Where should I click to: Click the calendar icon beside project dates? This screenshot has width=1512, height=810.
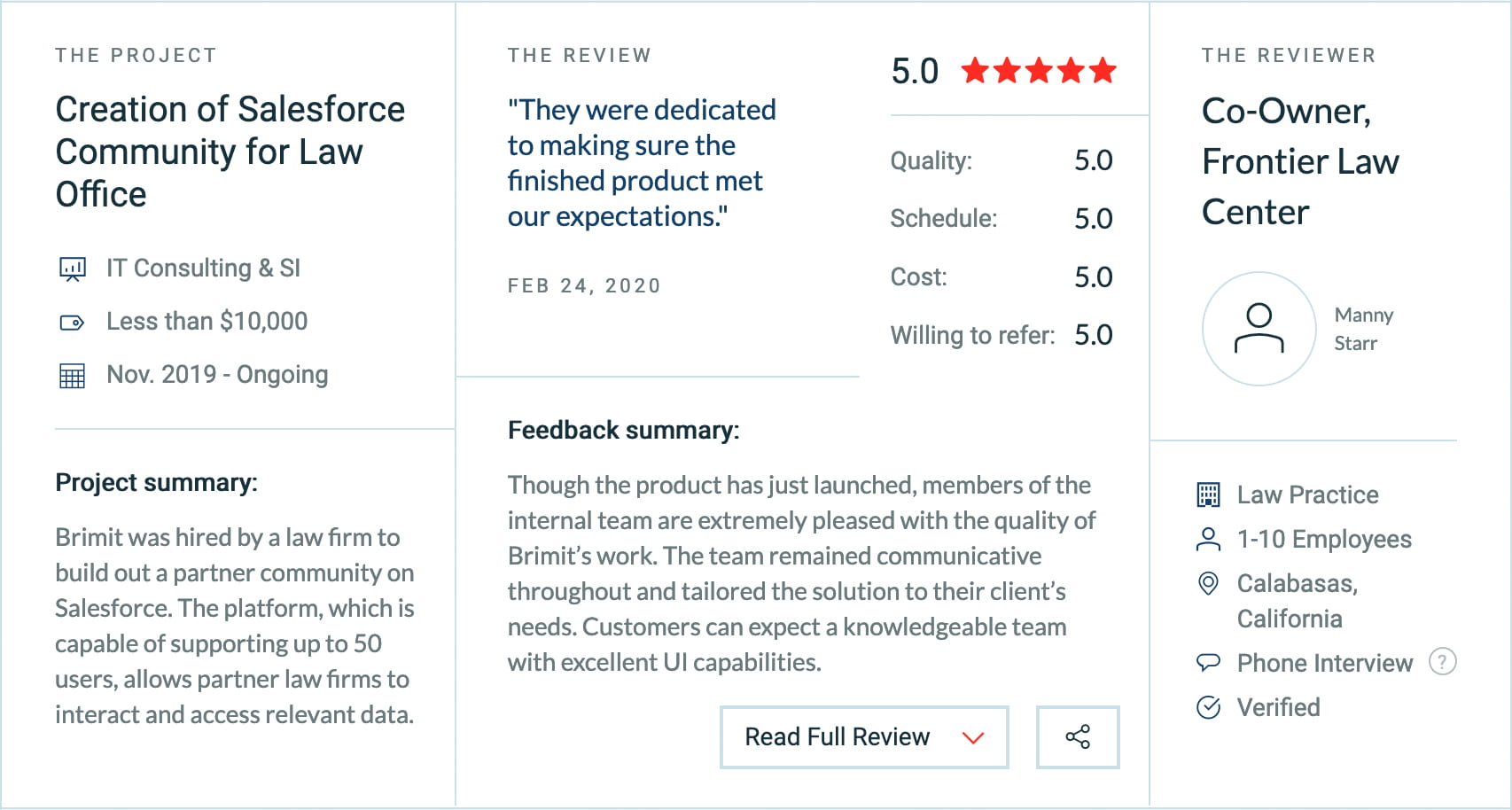pyautogui.click(x=72, y=376)
